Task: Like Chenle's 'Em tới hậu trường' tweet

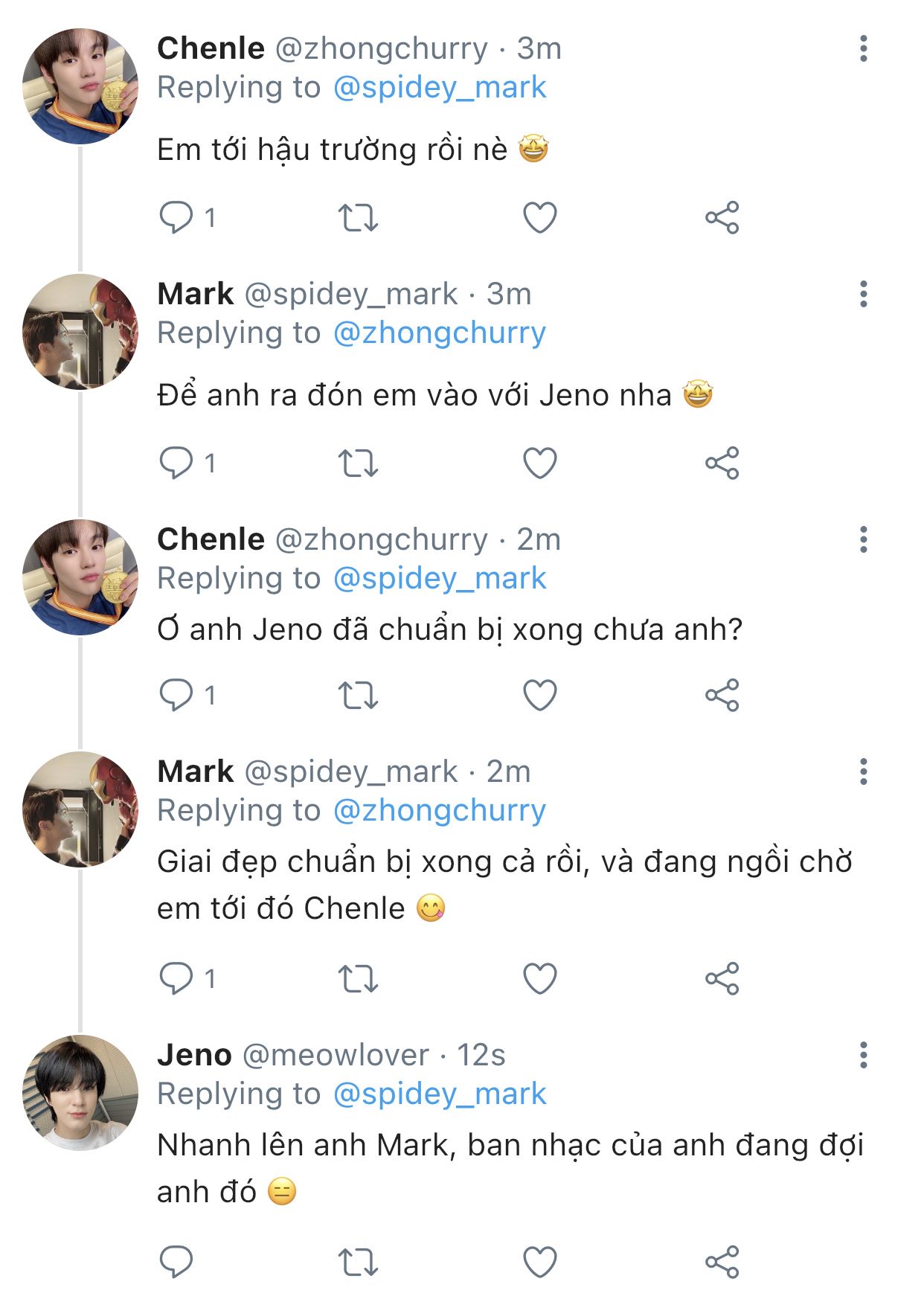Action: tap(540, 217)
